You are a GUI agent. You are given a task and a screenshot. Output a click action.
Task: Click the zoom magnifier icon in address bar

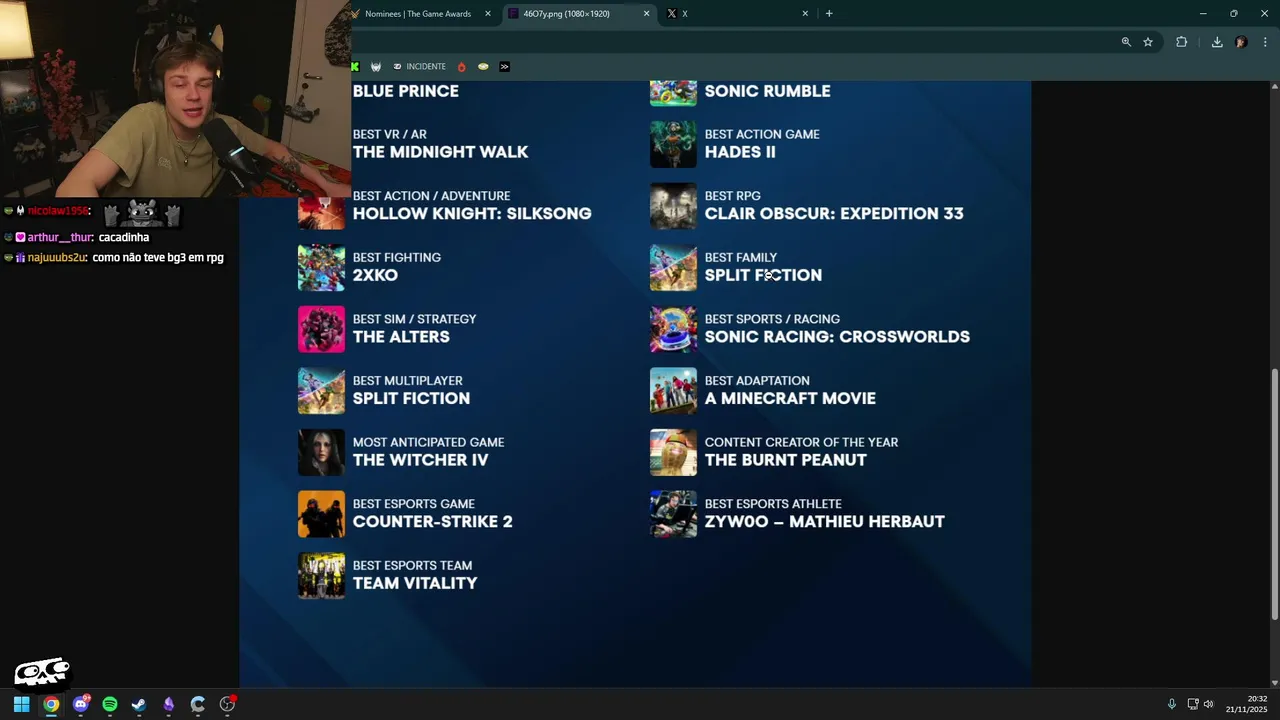click(1126, 42)
